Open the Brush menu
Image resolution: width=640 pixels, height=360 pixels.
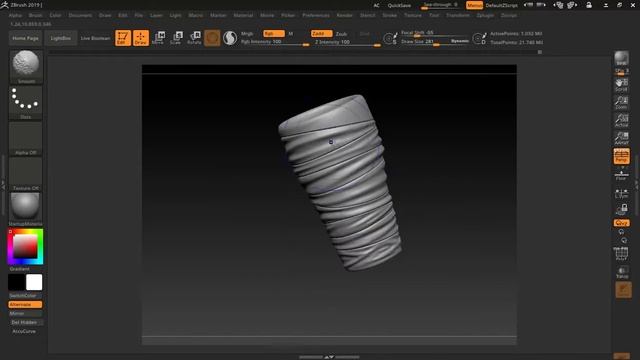tap(36, 15)
